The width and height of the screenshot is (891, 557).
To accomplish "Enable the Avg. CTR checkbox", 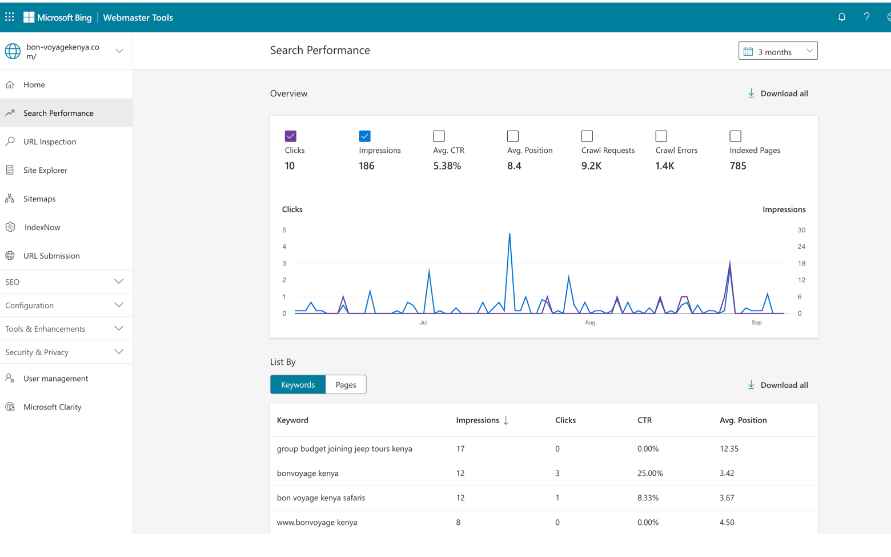I will [x=439, y=136].
